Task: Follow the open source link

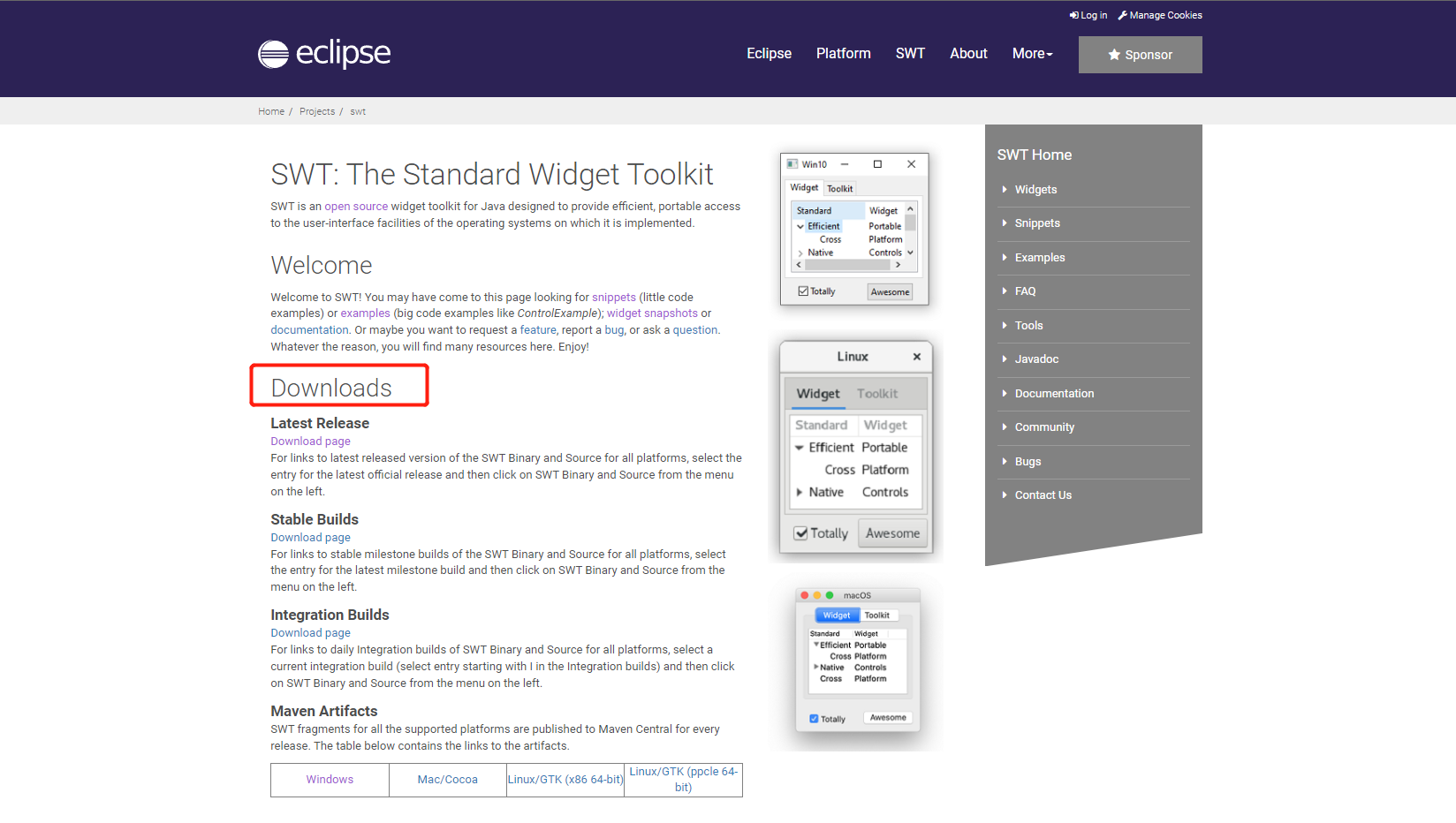Action: (x=356, y=207)
